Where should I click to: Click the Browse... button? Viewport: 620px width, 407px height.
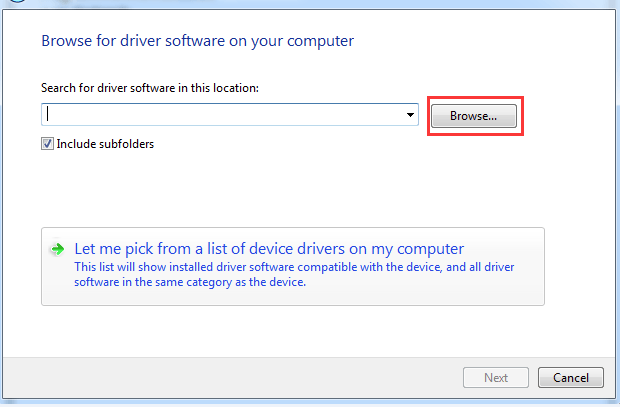[x=474, y=116]
